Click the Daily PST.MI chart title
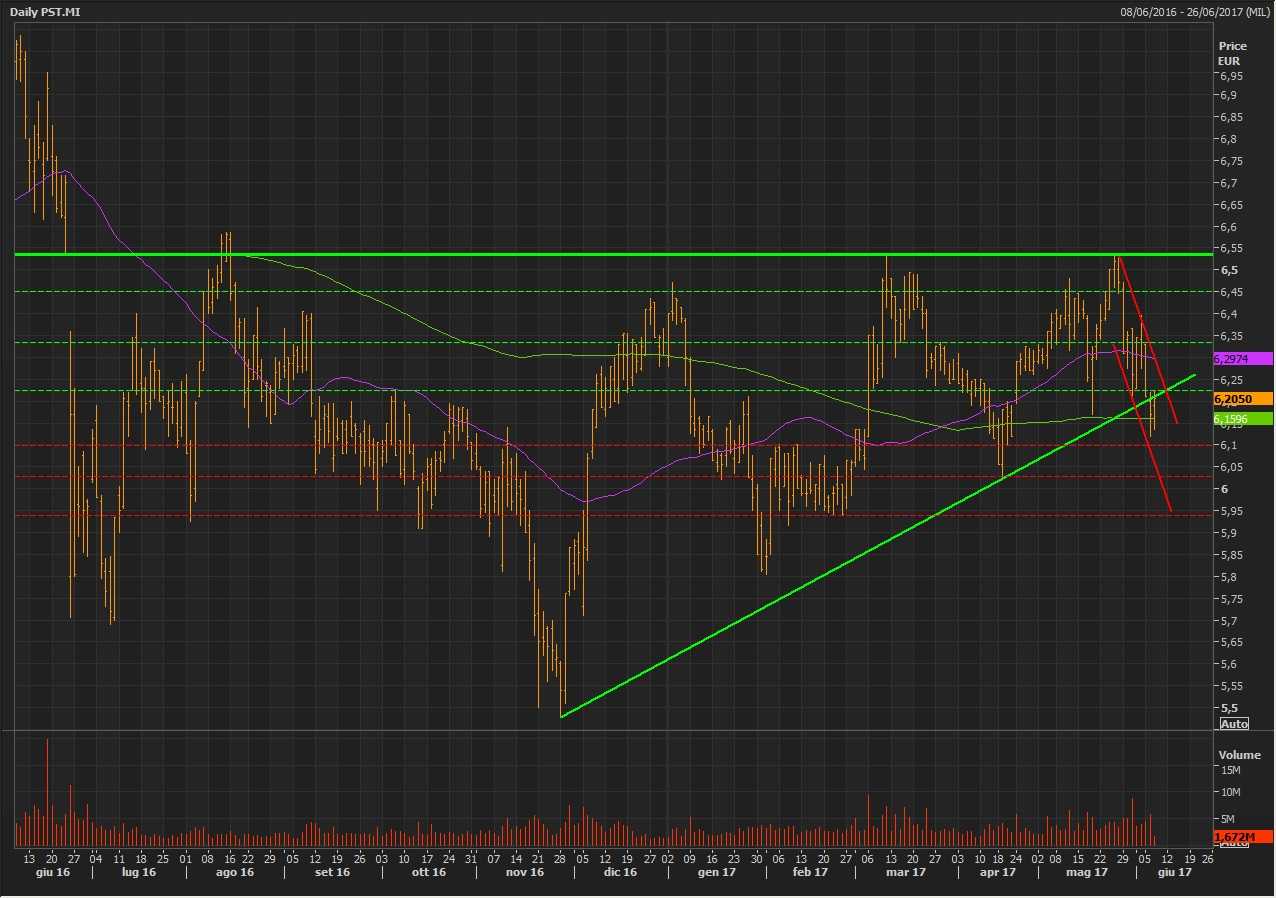 45,10
